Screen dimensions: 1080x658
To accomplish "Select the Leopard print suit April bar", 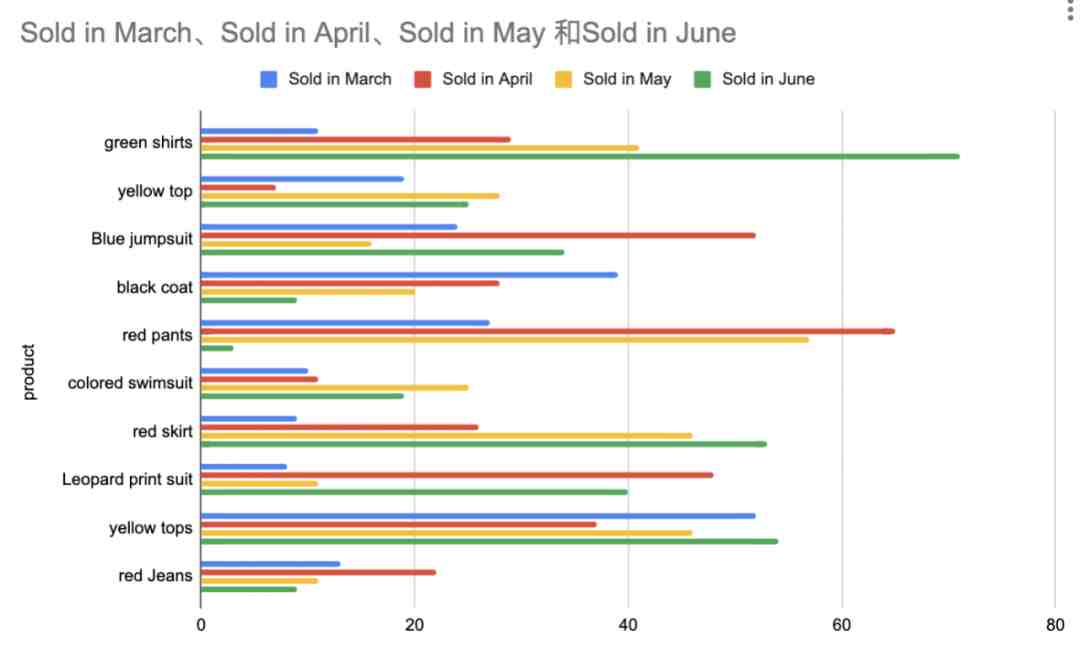I will [x=457, y=475].
